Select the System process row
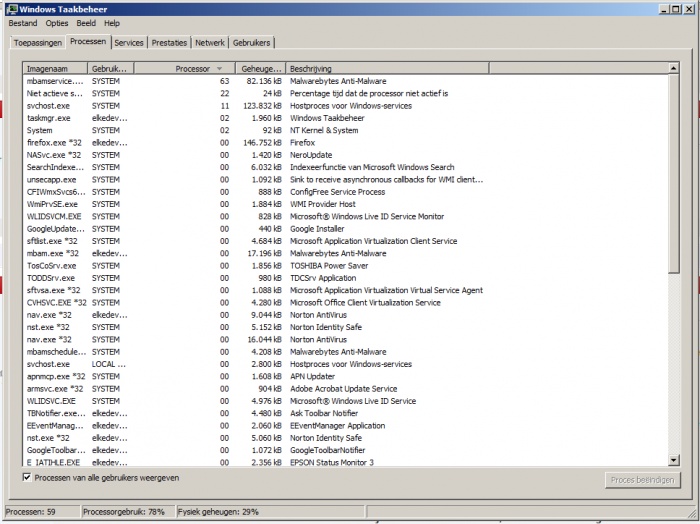700x524 pixels. [346, 130]
